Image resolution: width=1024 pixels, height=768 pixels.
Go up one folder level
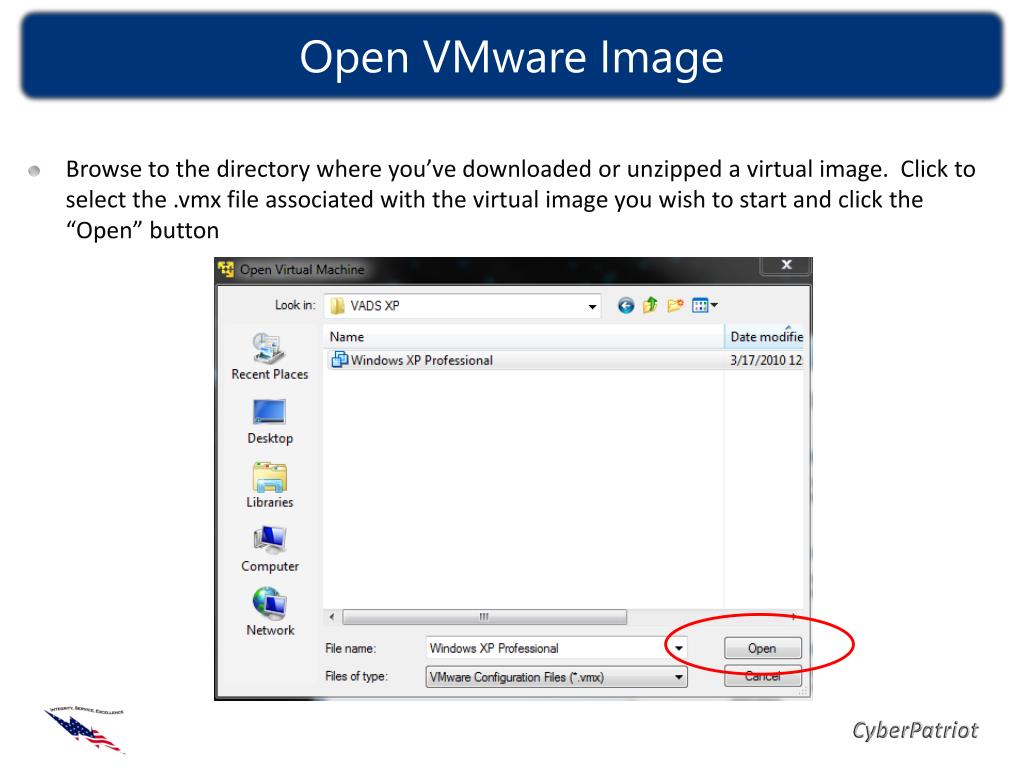(650, 305)
